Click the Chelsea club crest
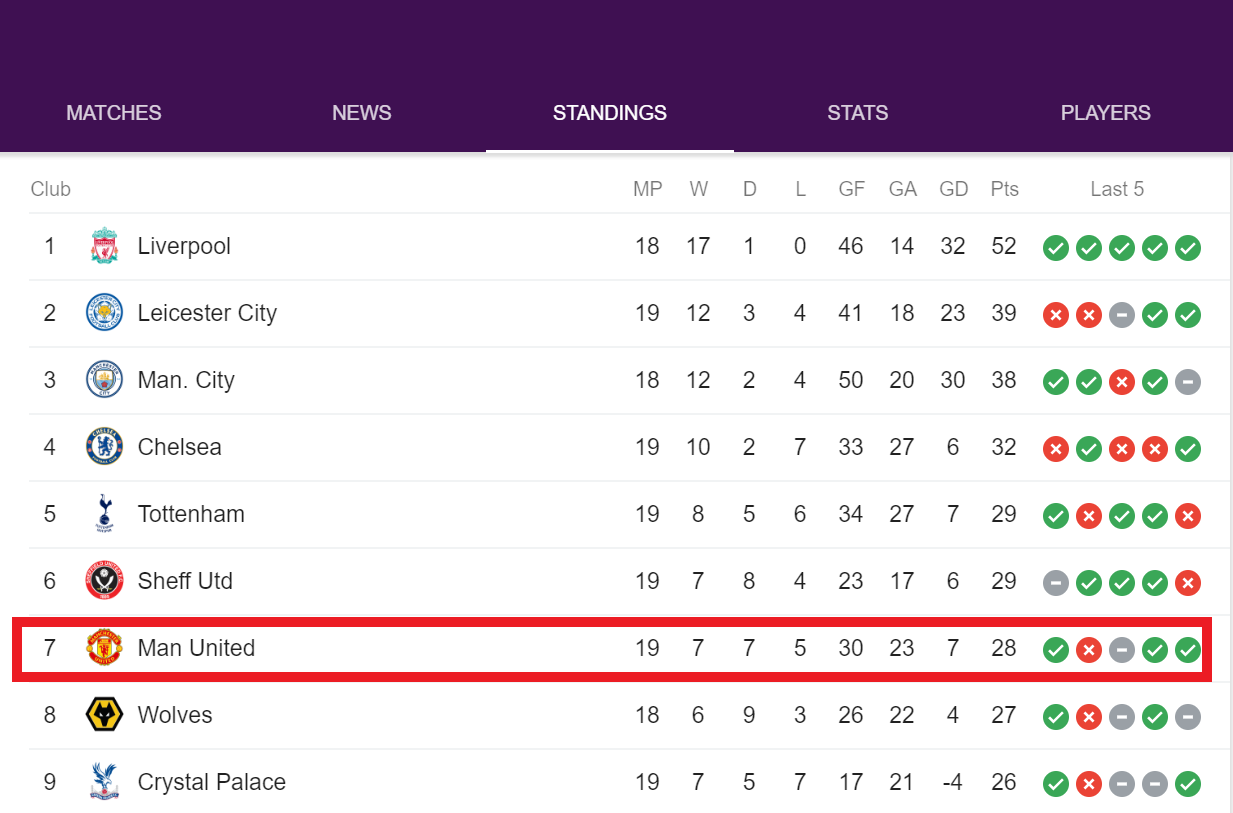Viewport: 1233px width, 813px height. pos(104,447)
